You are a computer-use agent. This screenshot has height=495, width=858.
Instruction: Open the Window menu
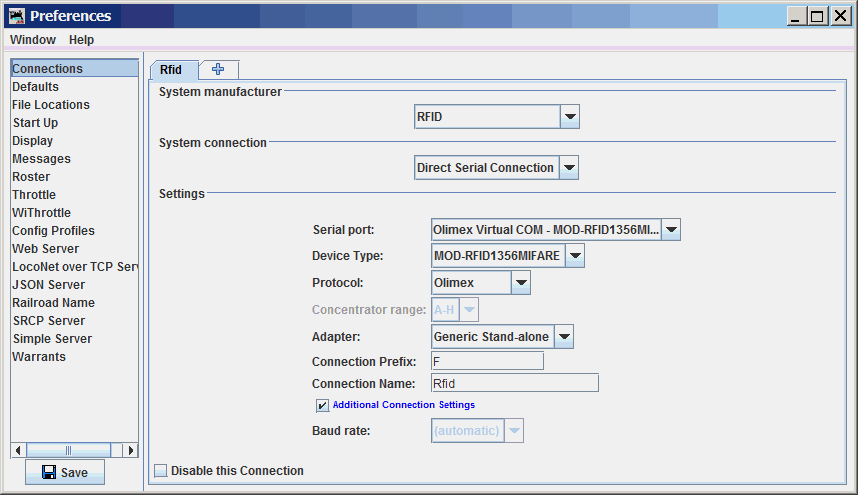point(33,40)
